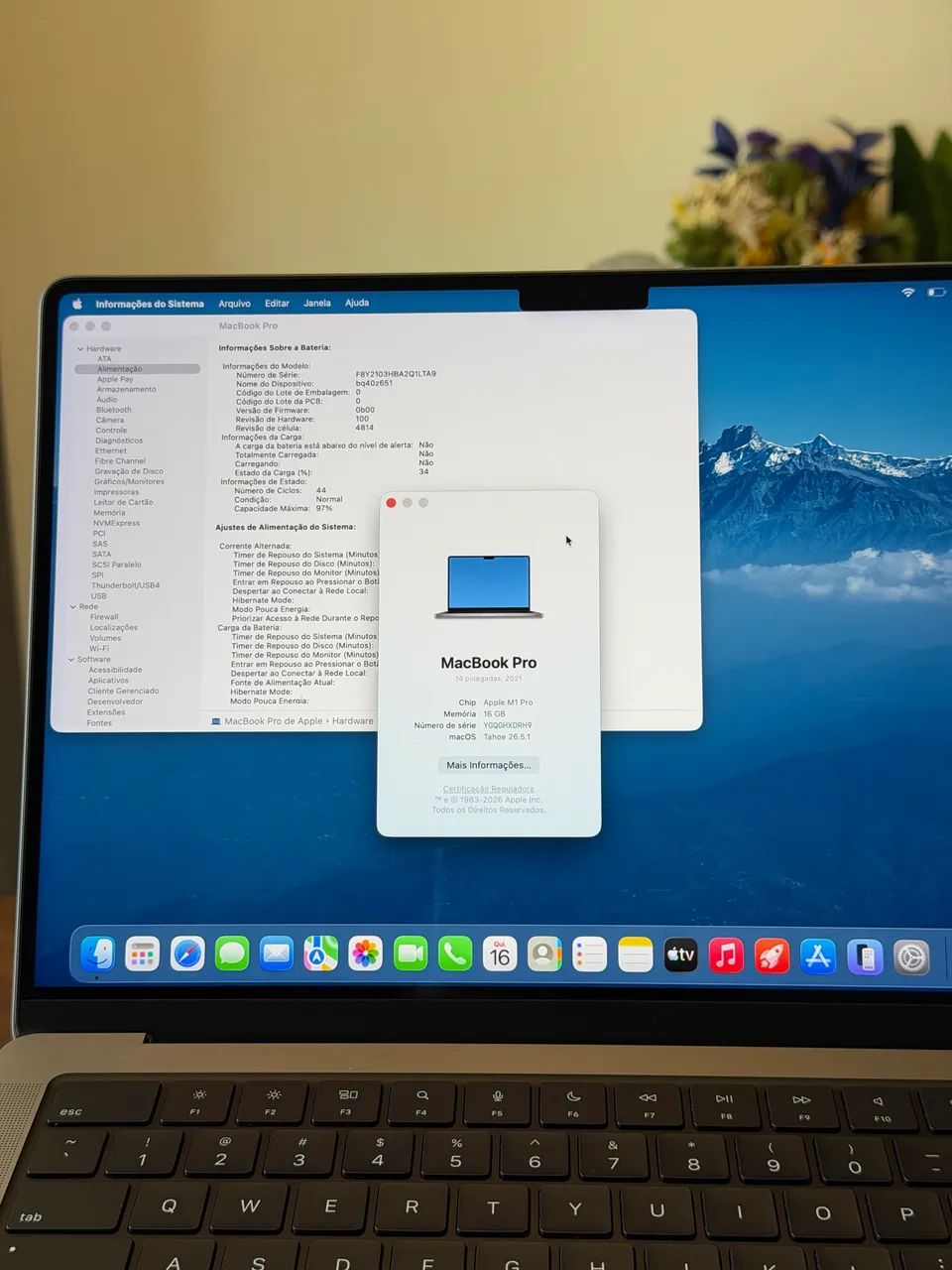Select Ethernet in the sidebar

[x=111, y=450]
